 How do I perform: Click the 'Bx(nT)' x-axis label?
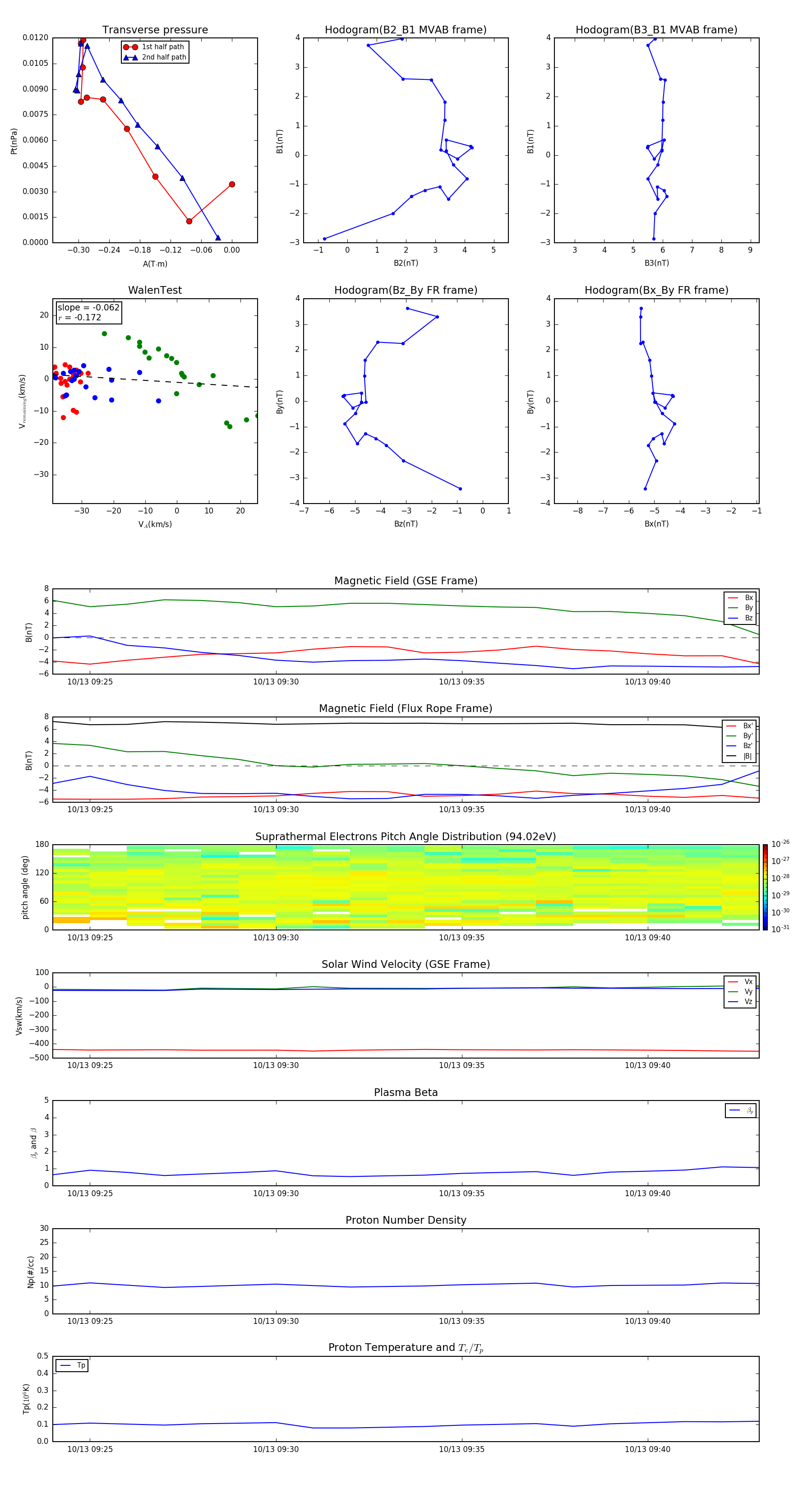coord(656,524)
